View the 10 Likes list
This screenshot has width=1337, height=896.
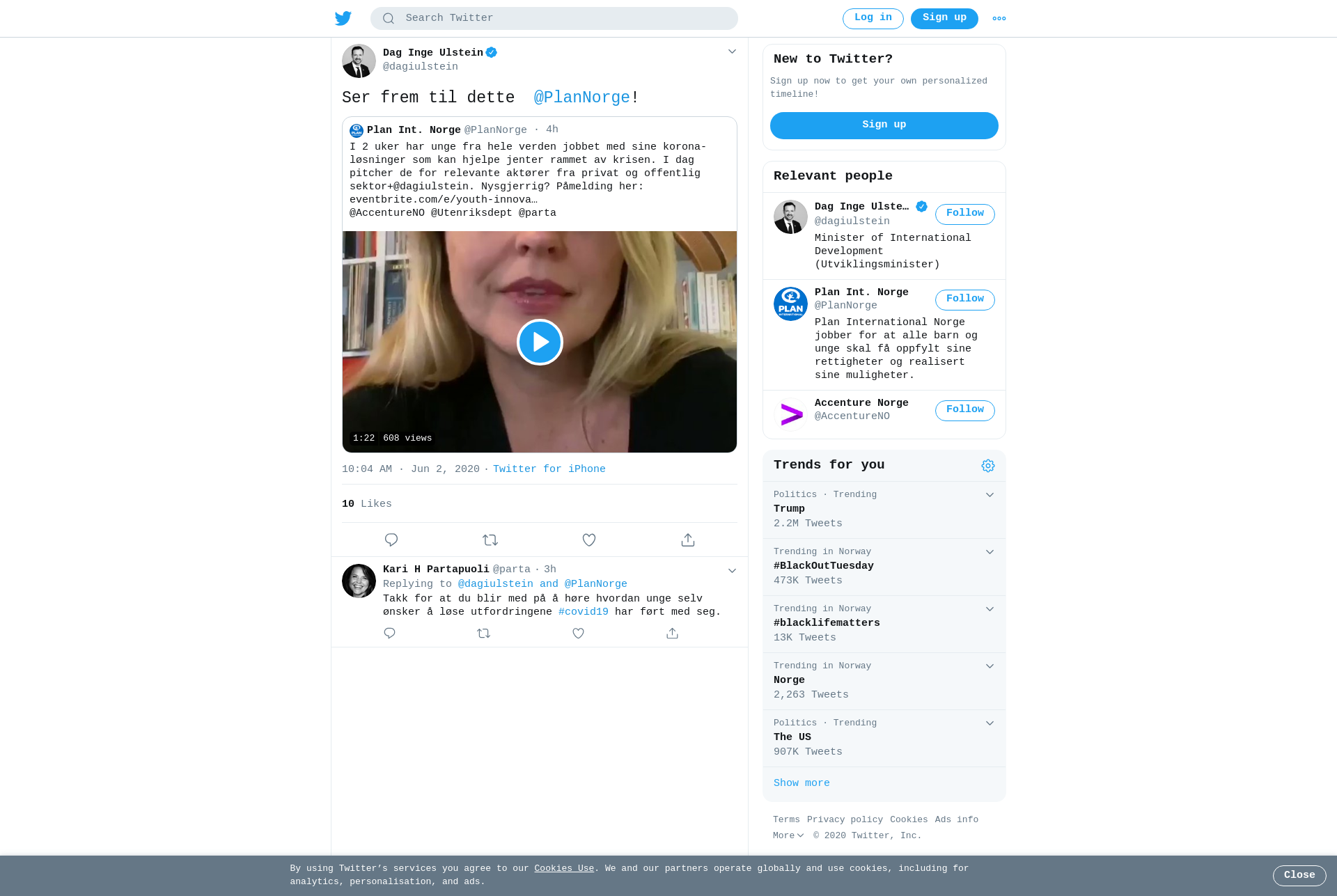point(367,504)
